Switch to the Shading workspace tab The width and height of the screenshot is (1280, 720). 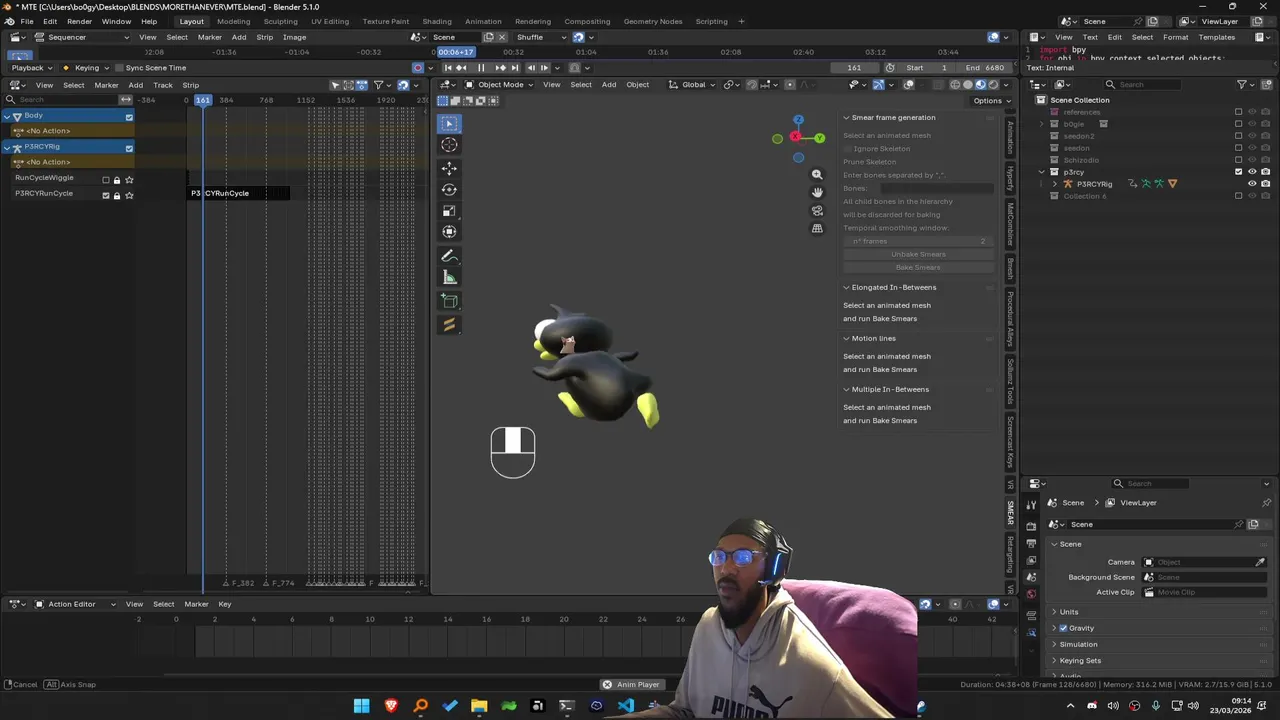[x=437, y=21]
